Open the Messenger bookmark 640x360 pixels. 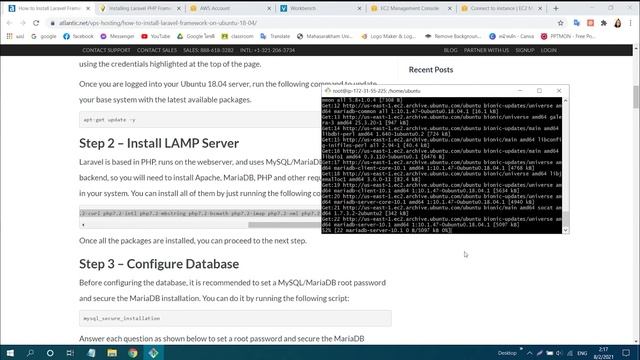click(117, 36)
